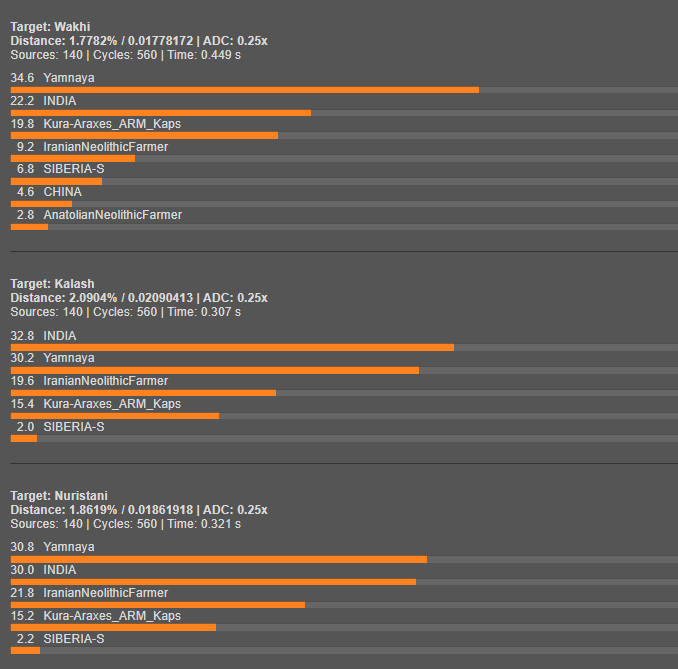Click Kura-Araxes_ARM_Kaps bar under Nuristani
This screenshot has width=678, height=669.
(x=113, y=627)
